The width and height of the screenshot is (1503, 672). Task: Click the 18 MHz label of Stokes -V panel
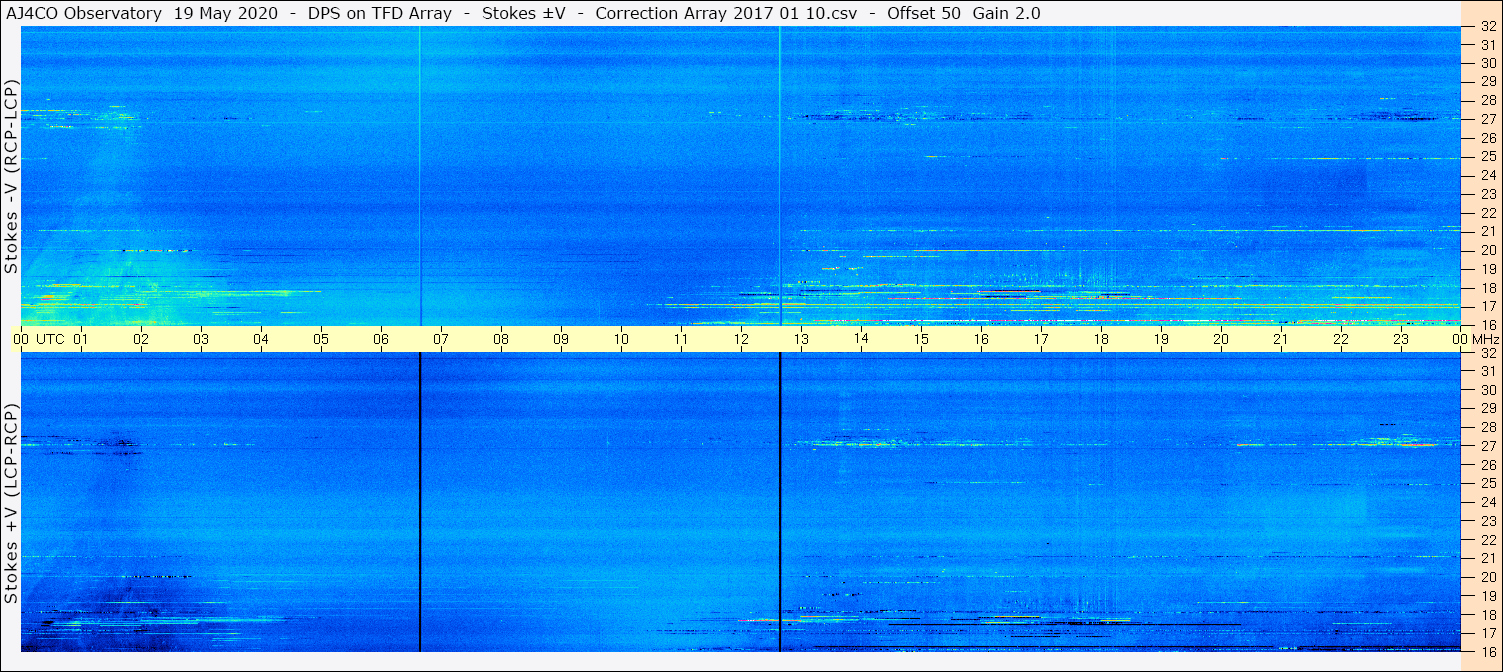1487,288
